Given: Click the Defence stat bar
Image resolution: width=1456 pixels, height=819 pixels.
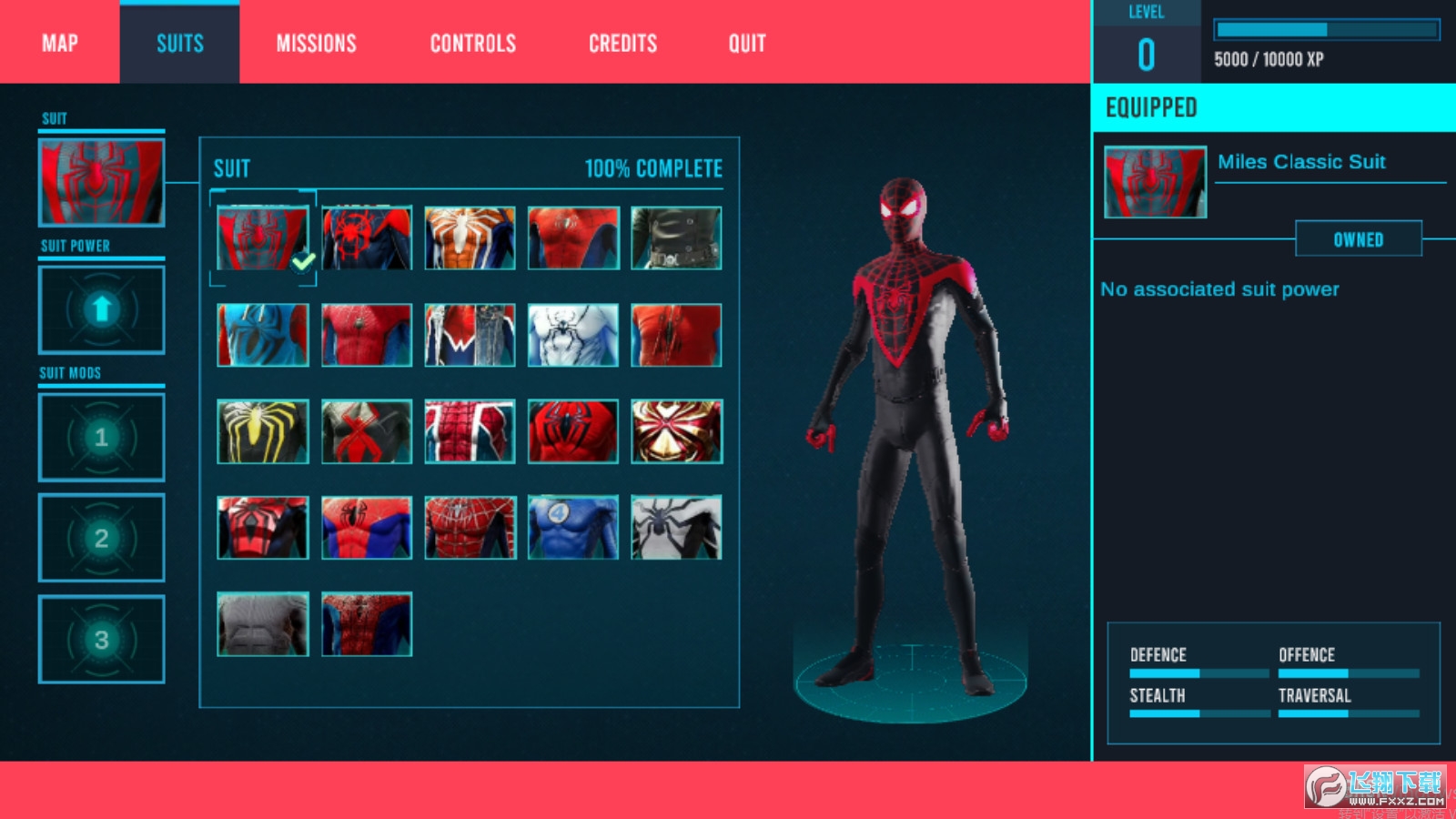Looking at the screenshot, I should (1199, 674).
